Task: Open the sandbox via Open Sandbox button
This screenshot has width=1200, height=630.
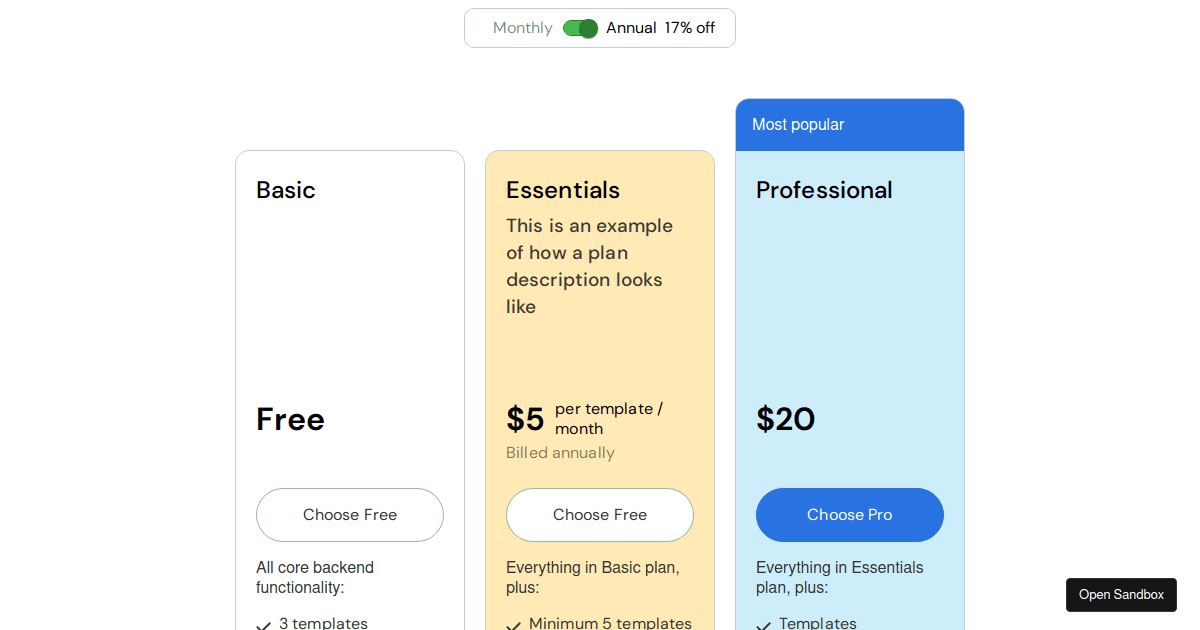Action: [1121, 594]
